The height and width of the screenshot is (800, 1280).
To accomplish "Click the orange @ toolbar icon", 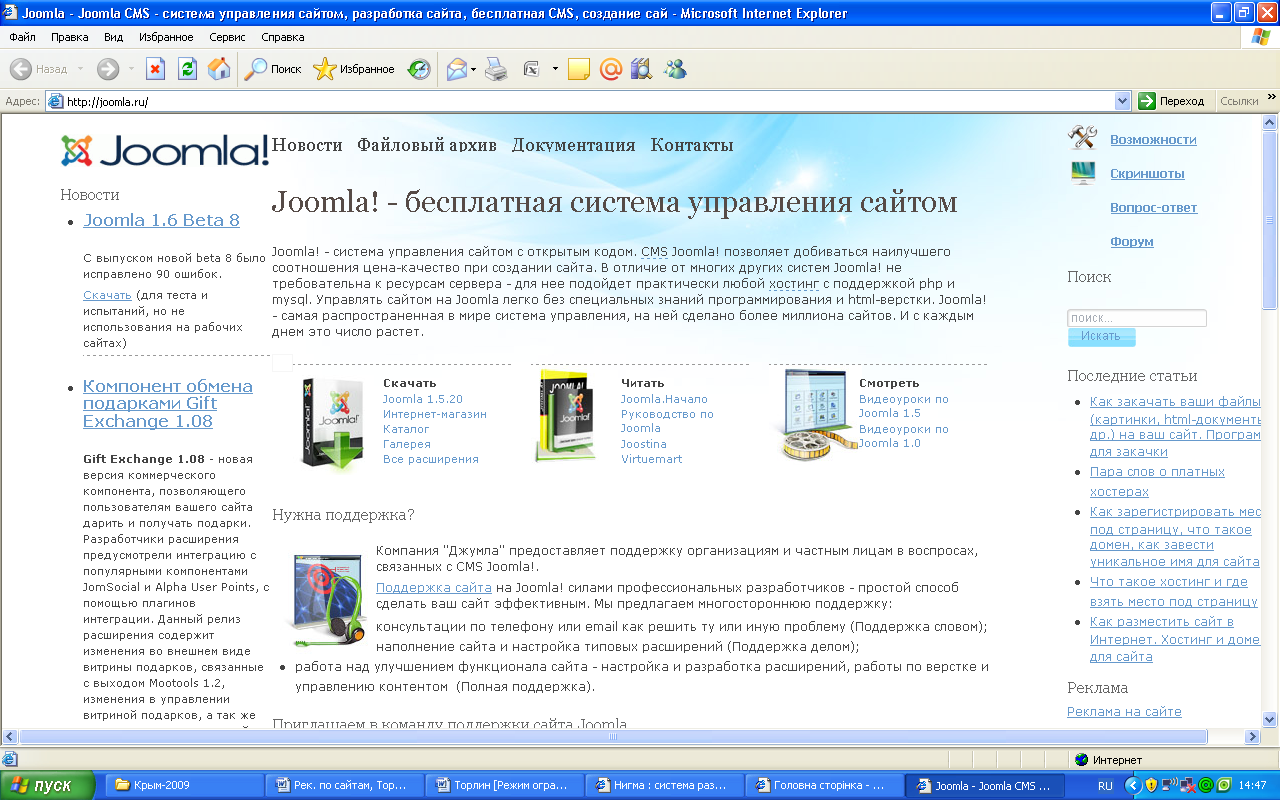I will 610,69.
